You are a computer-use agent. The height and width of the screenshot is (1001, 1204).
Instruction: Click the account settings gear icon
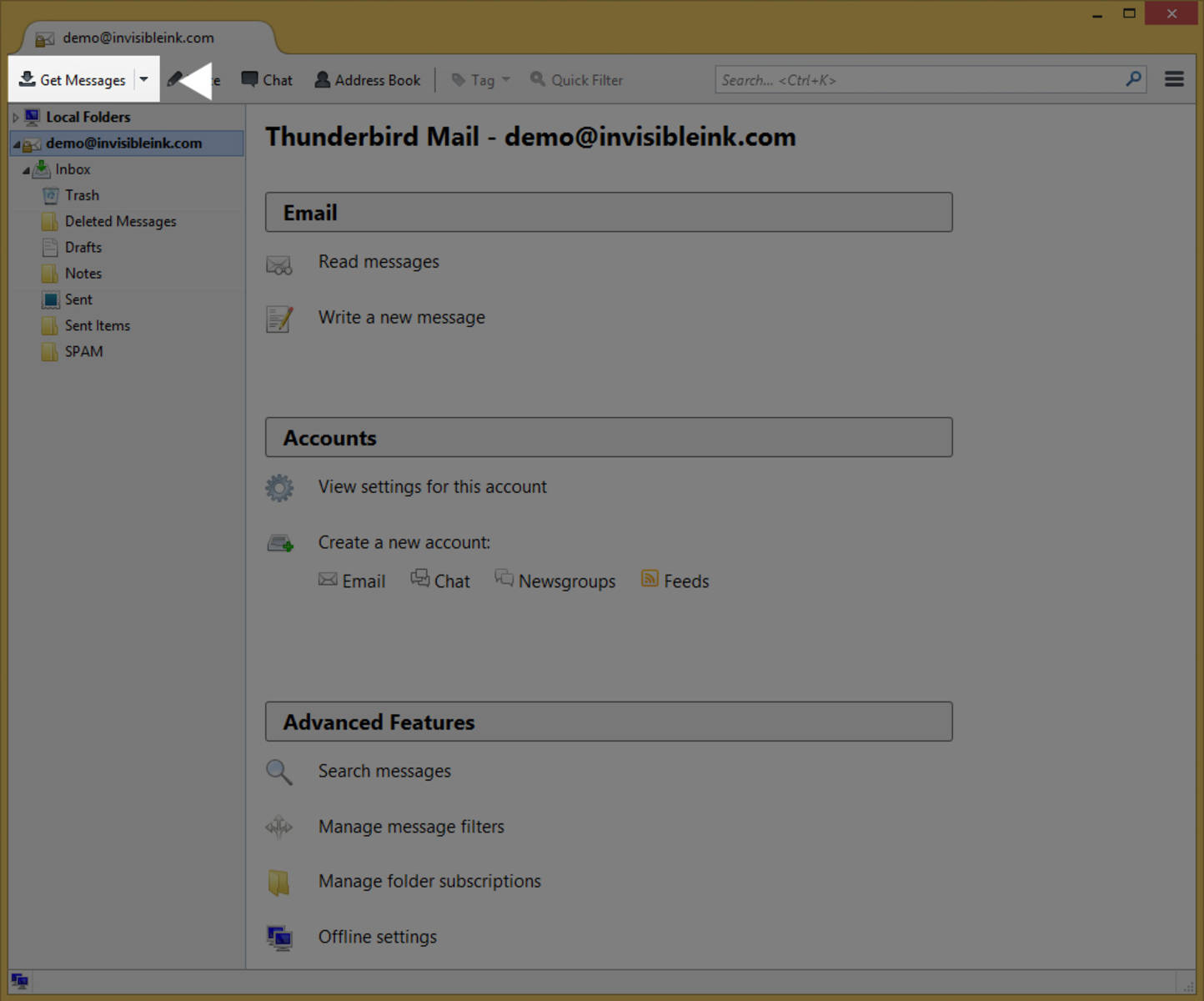click(279, 488)
